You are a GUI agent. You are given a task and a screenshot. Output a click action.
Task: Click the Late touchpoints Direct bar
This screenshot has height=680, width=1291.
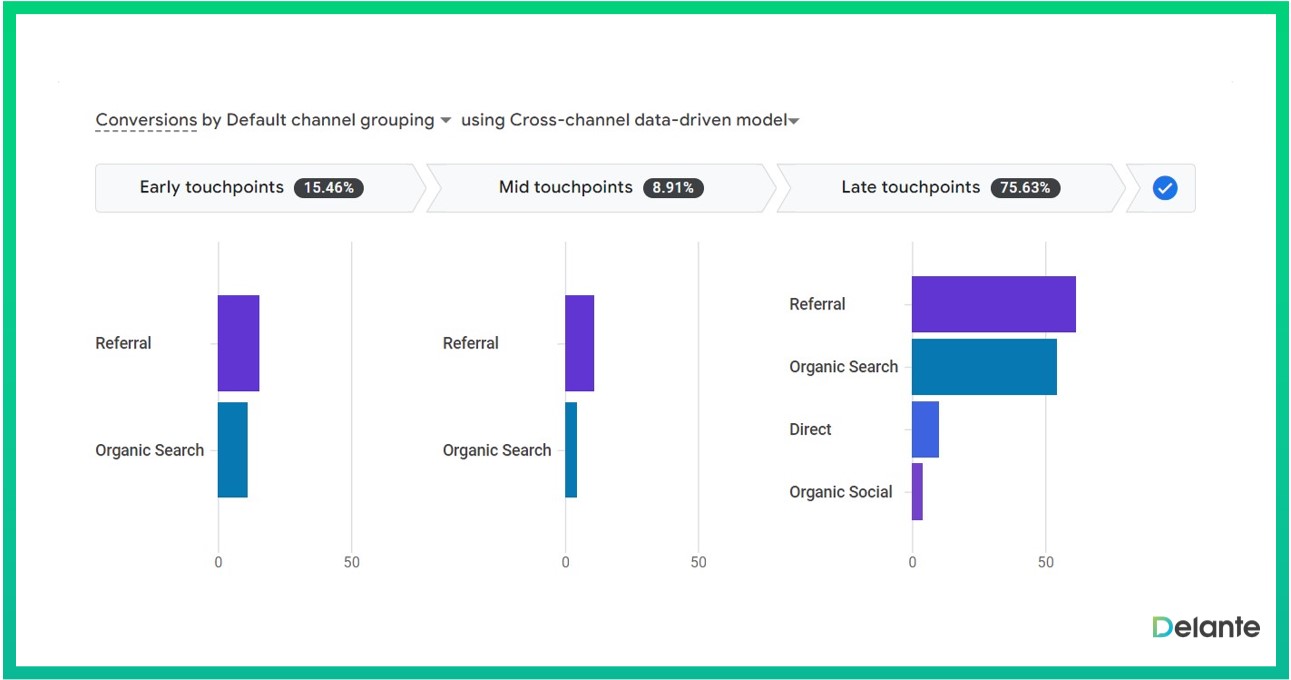(x=925, y=429)
